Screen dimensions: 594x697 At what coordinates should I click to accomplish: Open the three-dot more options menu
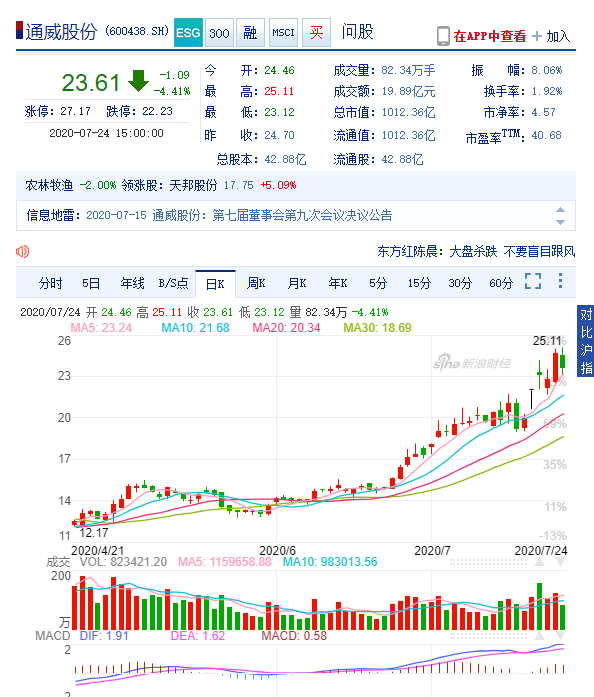[560, 280]
